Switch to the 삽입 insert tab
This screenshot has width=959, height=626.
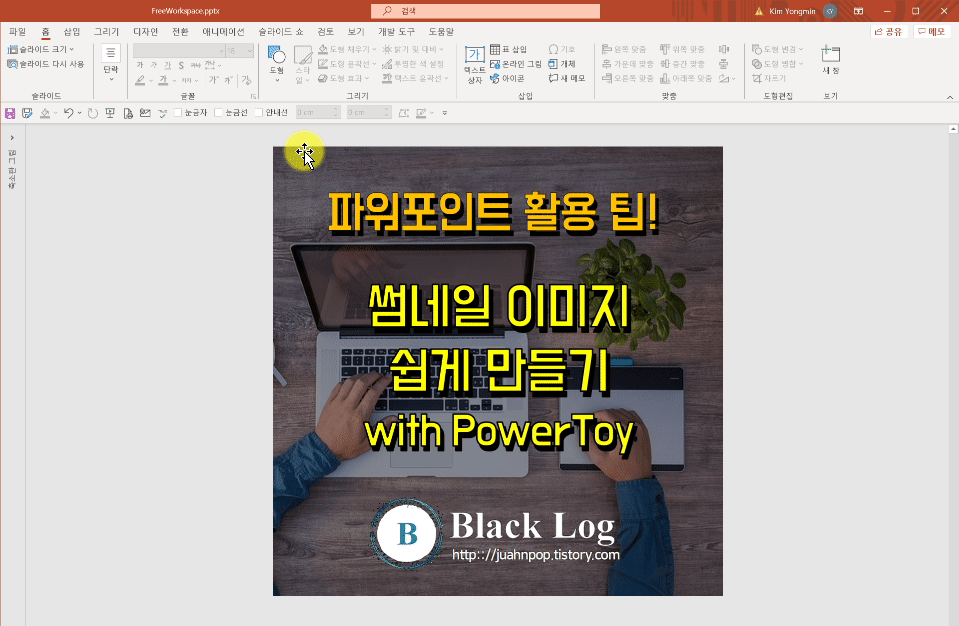pos(72,32)
